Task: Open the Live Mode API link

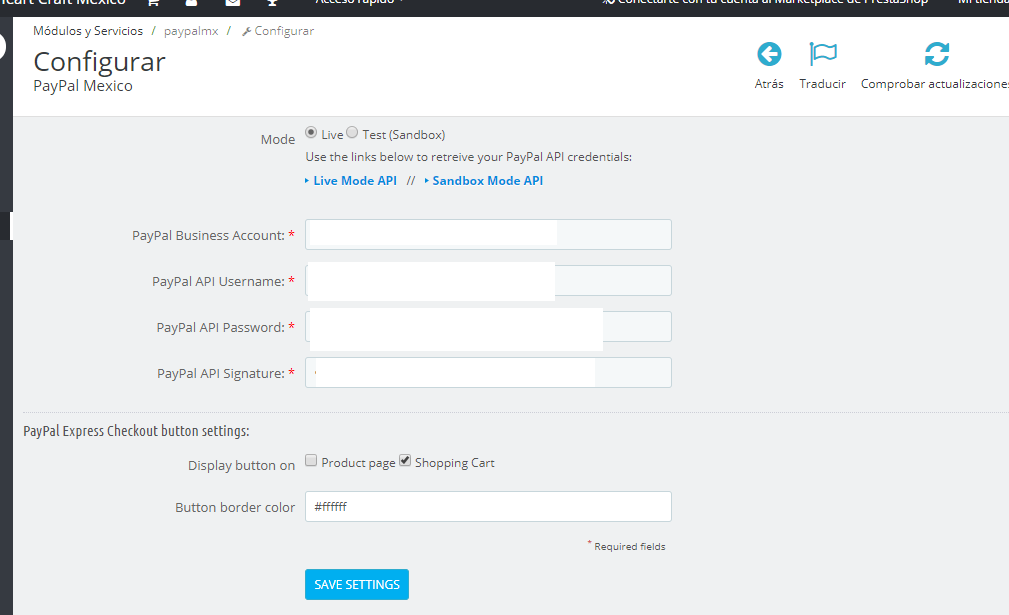Action: 355,181
